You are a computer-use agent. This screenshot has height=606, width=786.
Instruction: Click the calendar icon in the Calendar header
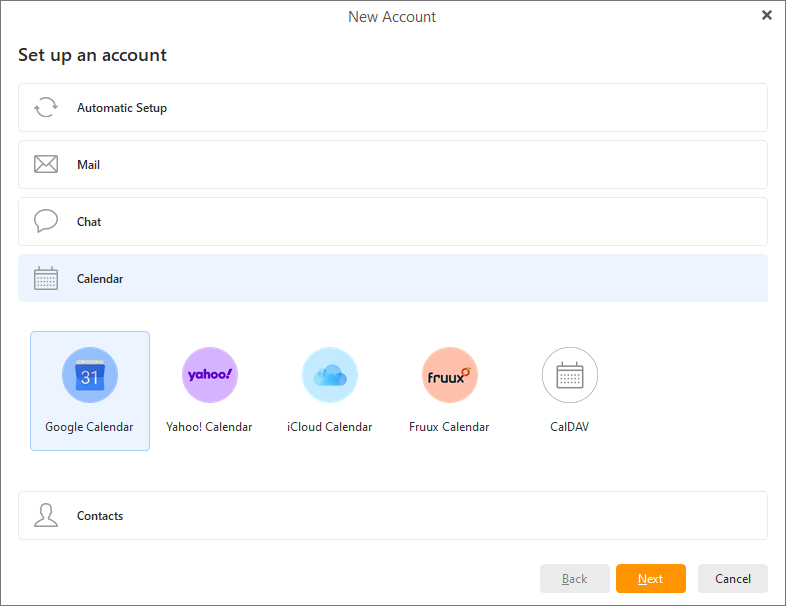point(46,279)
